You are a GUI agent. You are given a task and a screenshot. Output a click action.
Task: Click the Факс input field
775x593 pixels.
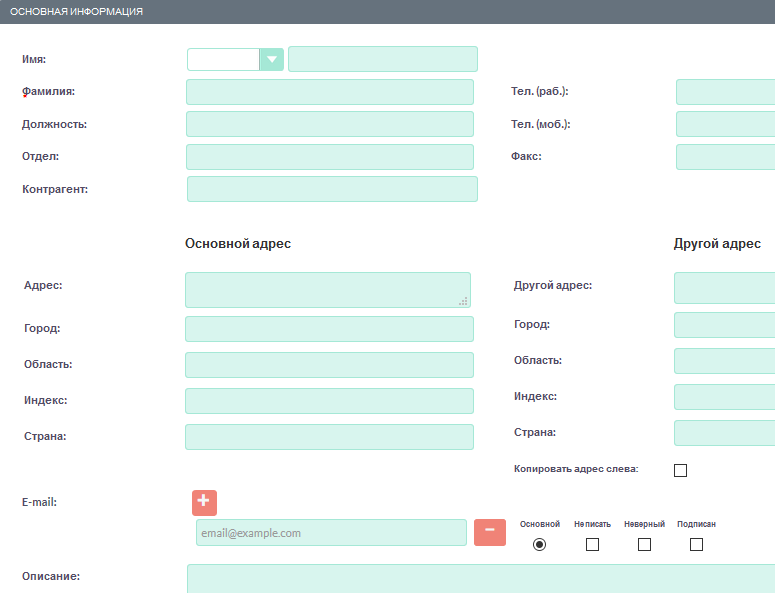(x=725, y=157)
